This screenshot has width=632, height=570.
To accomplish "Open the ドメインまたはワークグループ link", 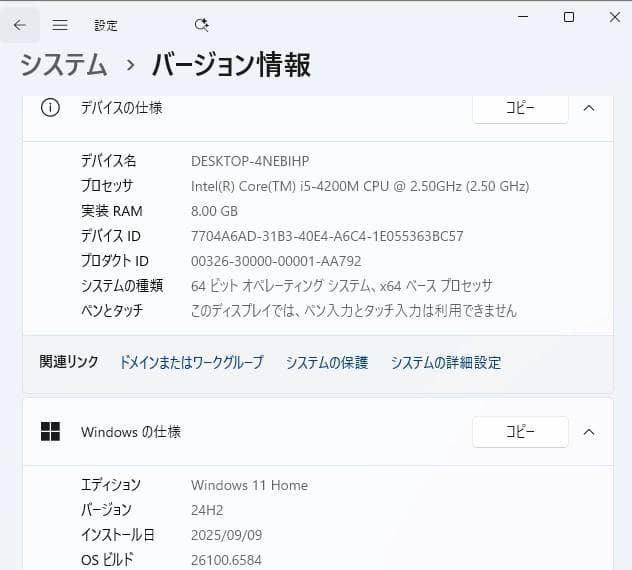I will 192,362.
